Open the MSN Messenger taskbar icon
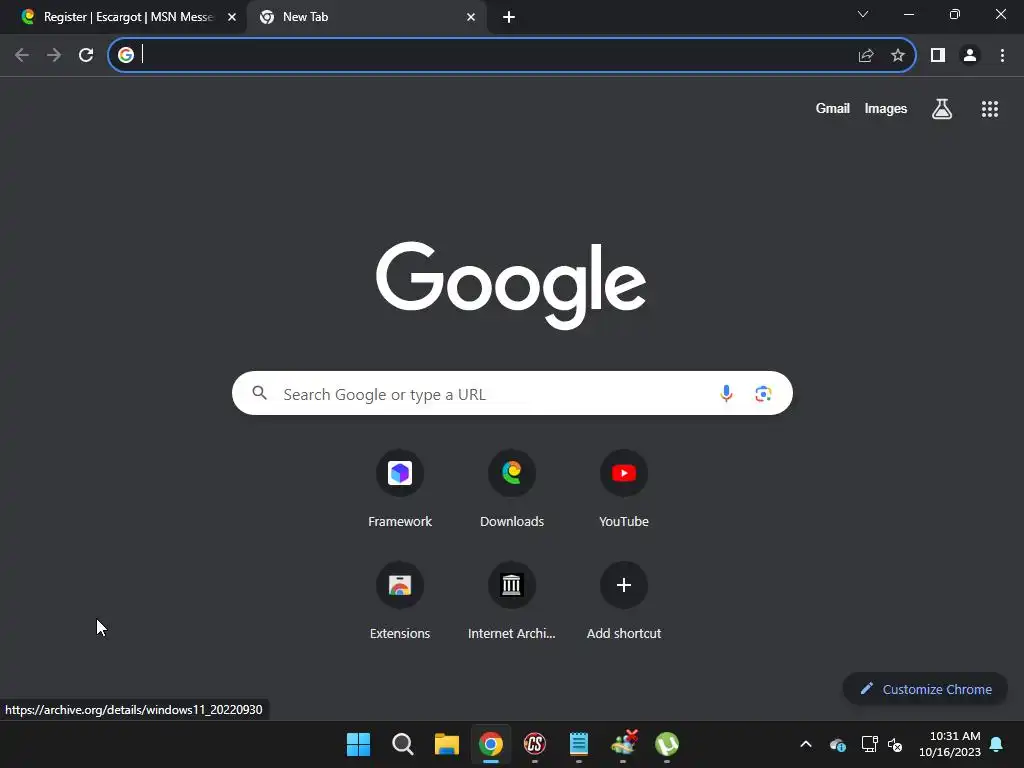Screen dimensions: 1024x768 (x=624, y=744)
